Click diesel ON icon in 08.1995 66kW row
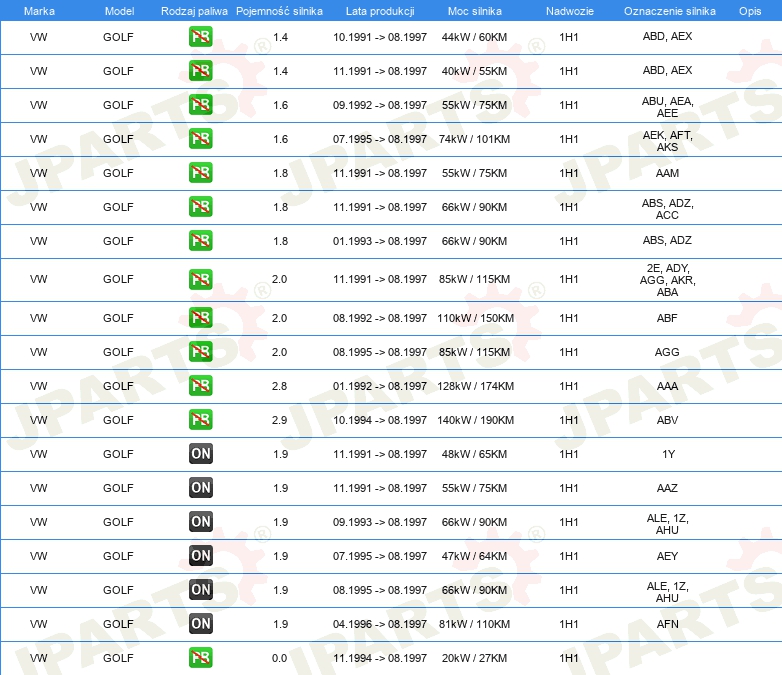This screenshot has height=675, width=782. [x=200, y=589]
